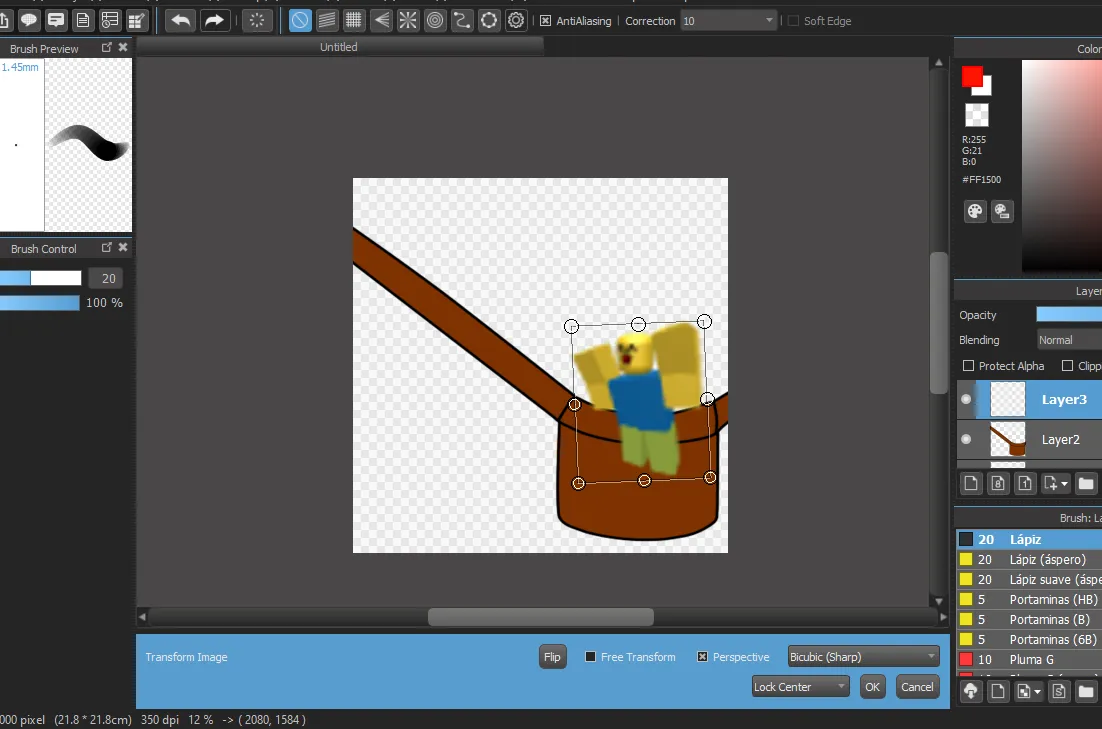Click the brush size slider

(40, 278)
